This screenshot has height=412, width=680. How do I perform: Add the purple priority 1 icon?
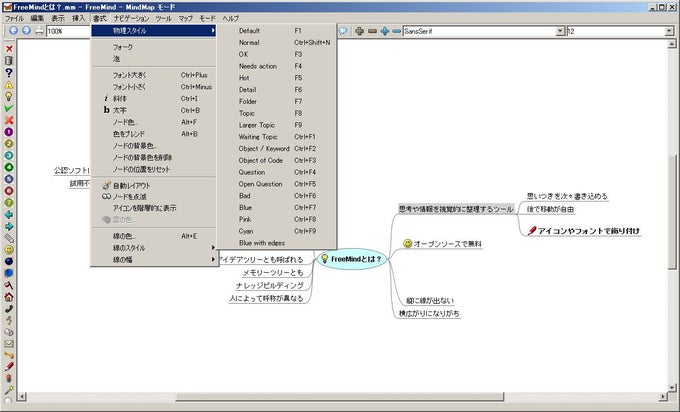pos(9,132)
